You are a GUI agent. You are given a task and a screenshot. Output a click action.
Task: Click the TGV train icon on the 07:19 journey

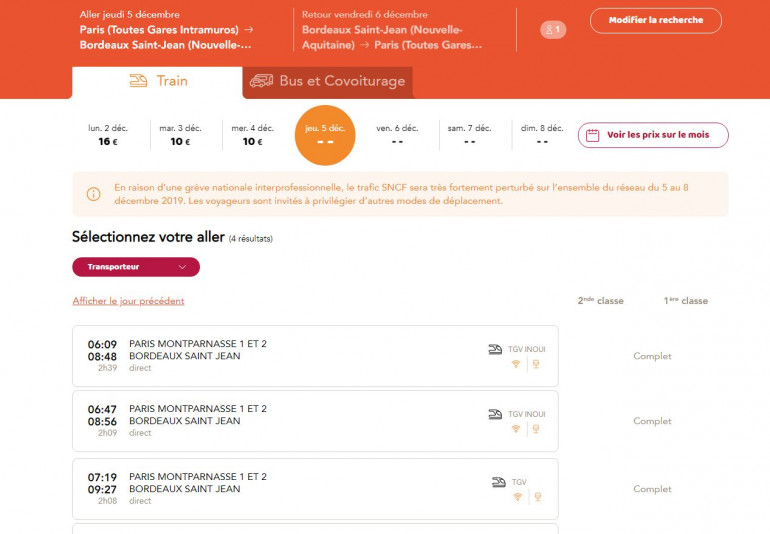(498, 482)
